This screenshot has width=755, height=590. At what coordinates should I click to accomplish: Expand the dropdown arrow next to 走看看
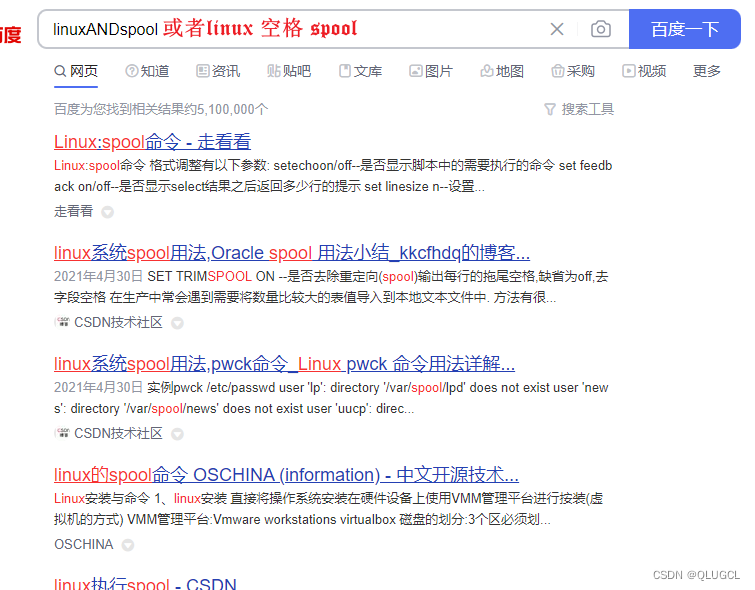tap(107, 212)
